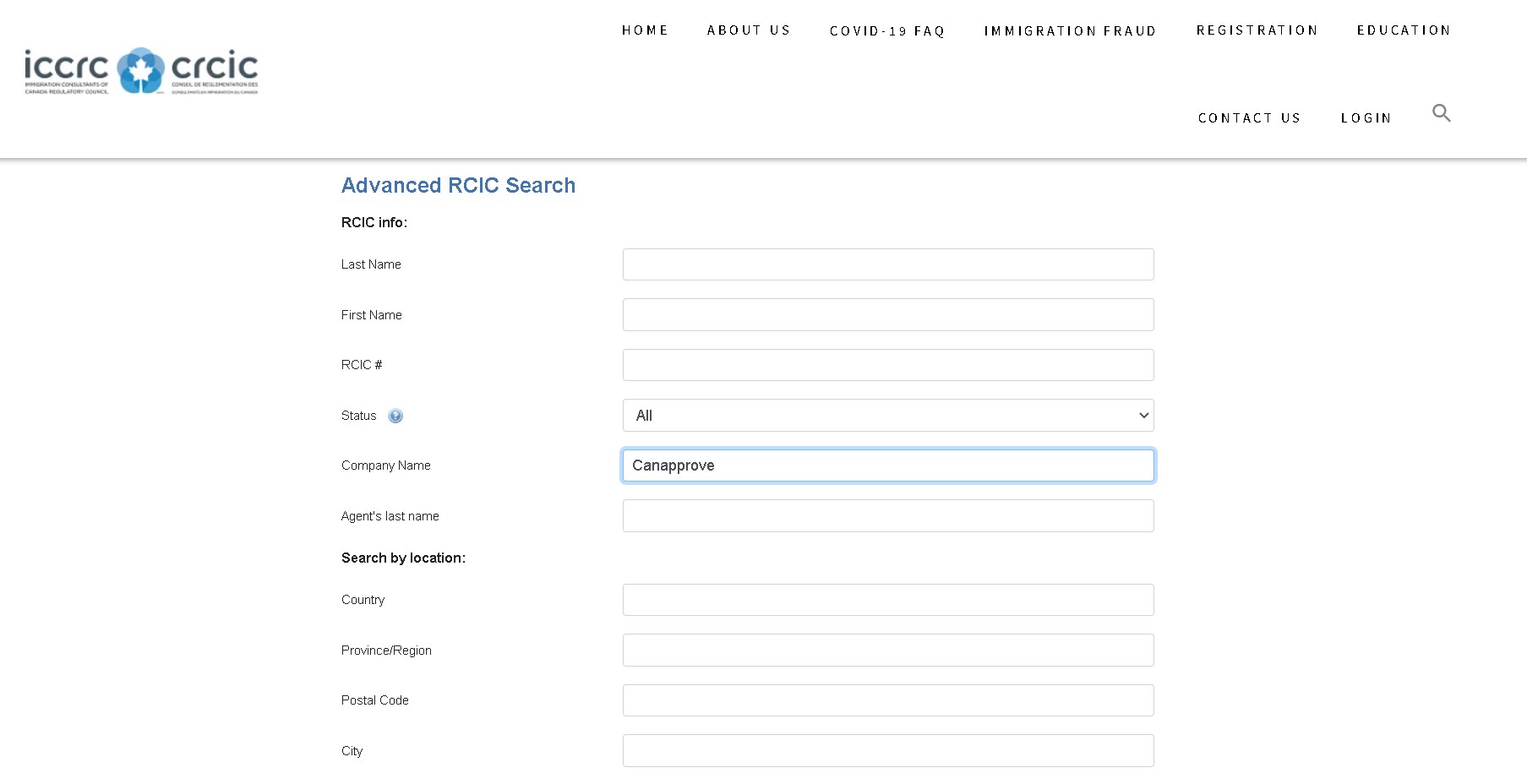Click CONTACT US in the navigation
The height and width of the screenshot is (784, 1527).
[1249, 117]
